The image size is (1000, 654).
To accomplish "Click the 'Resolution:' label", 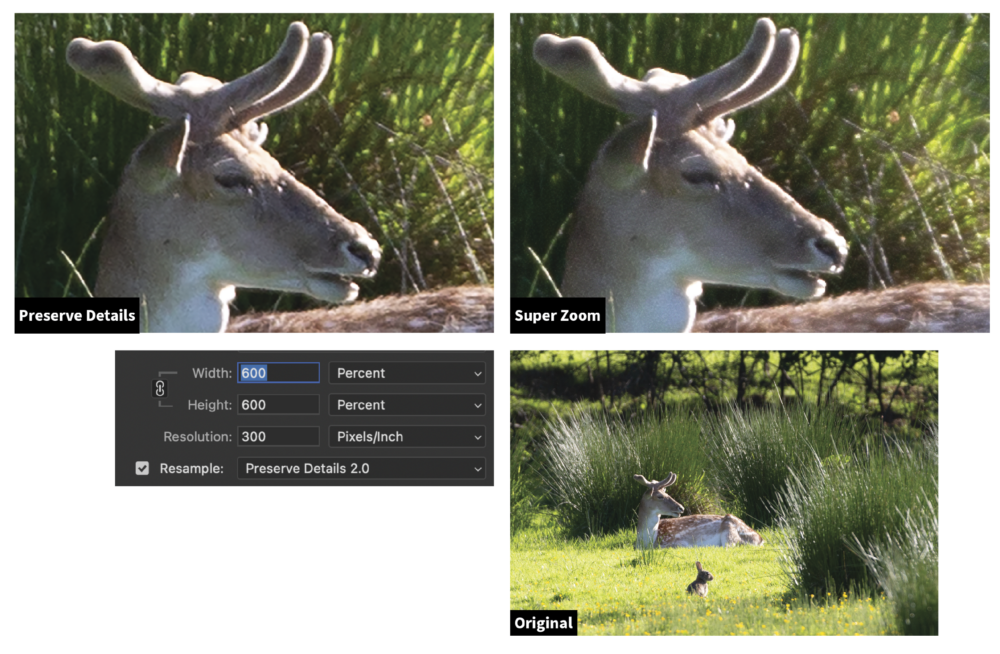I will pos(198,436).
